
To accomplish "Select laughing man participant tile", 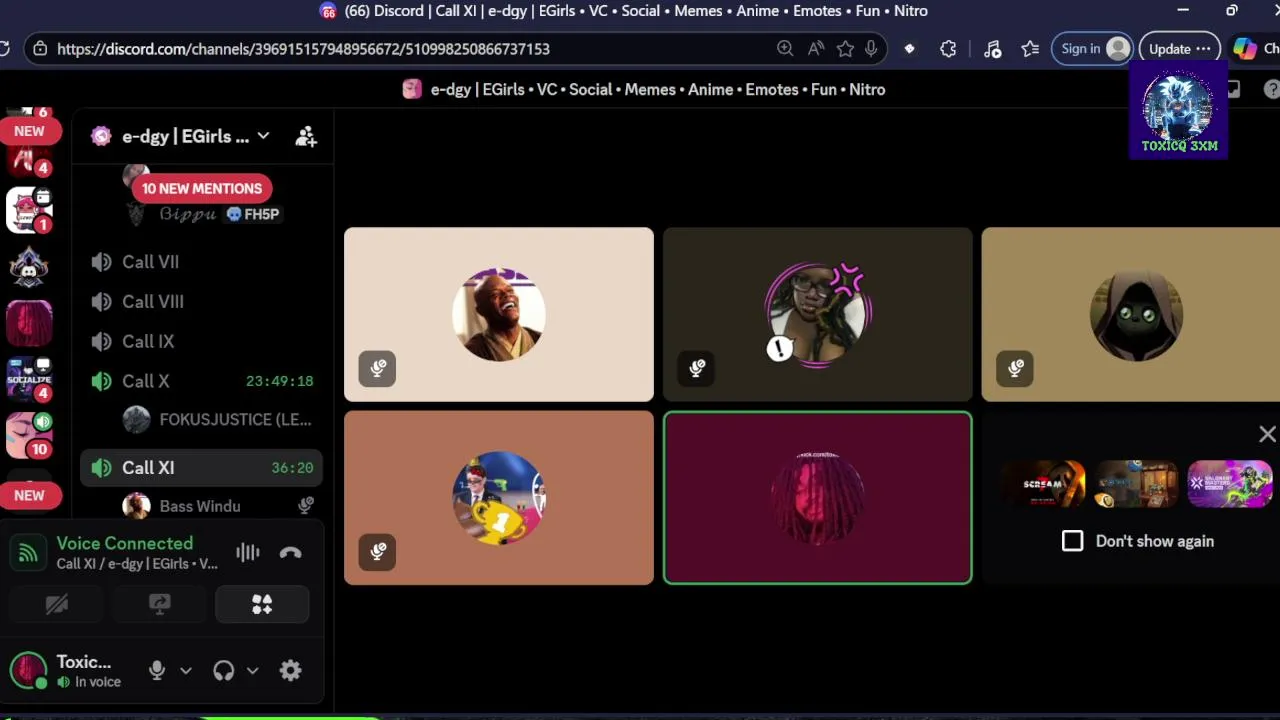I will [499, 314].
